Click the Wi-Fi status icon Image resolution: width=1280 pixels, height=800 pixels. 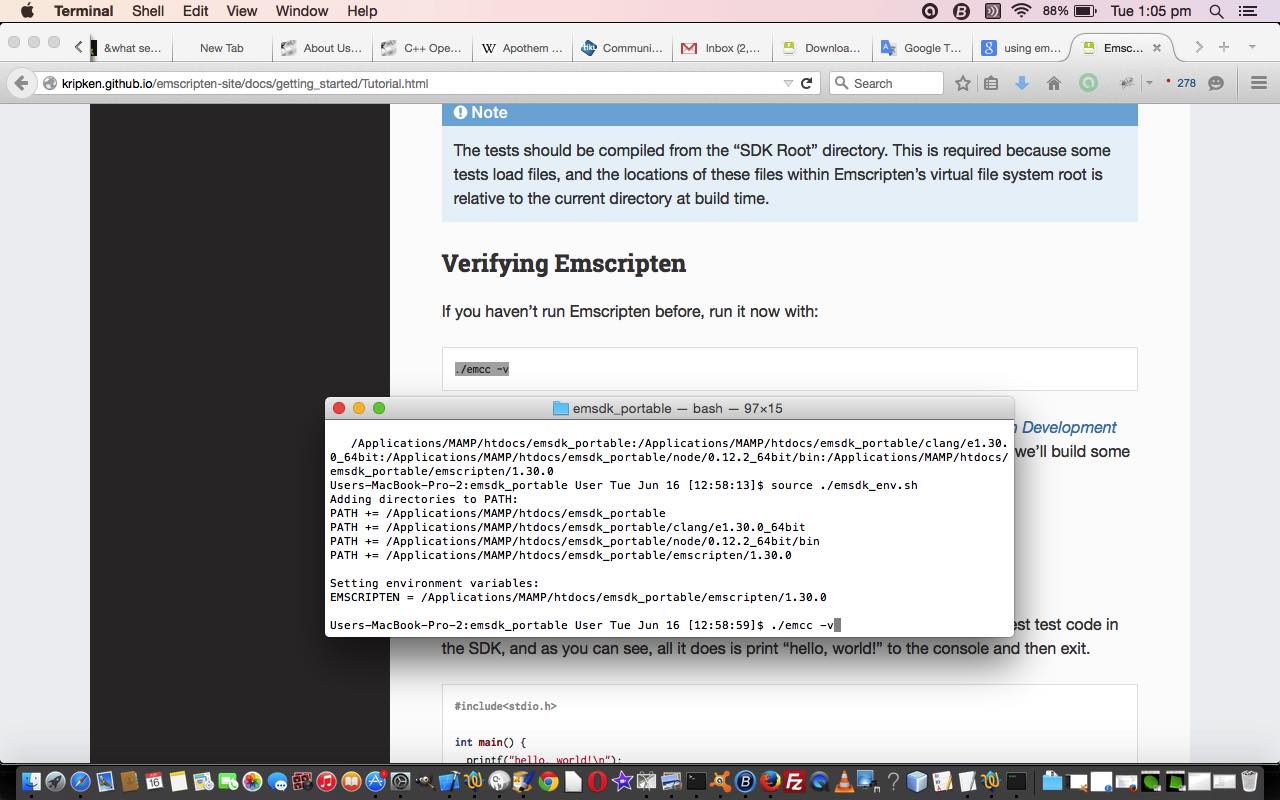tap(1021, 11)
